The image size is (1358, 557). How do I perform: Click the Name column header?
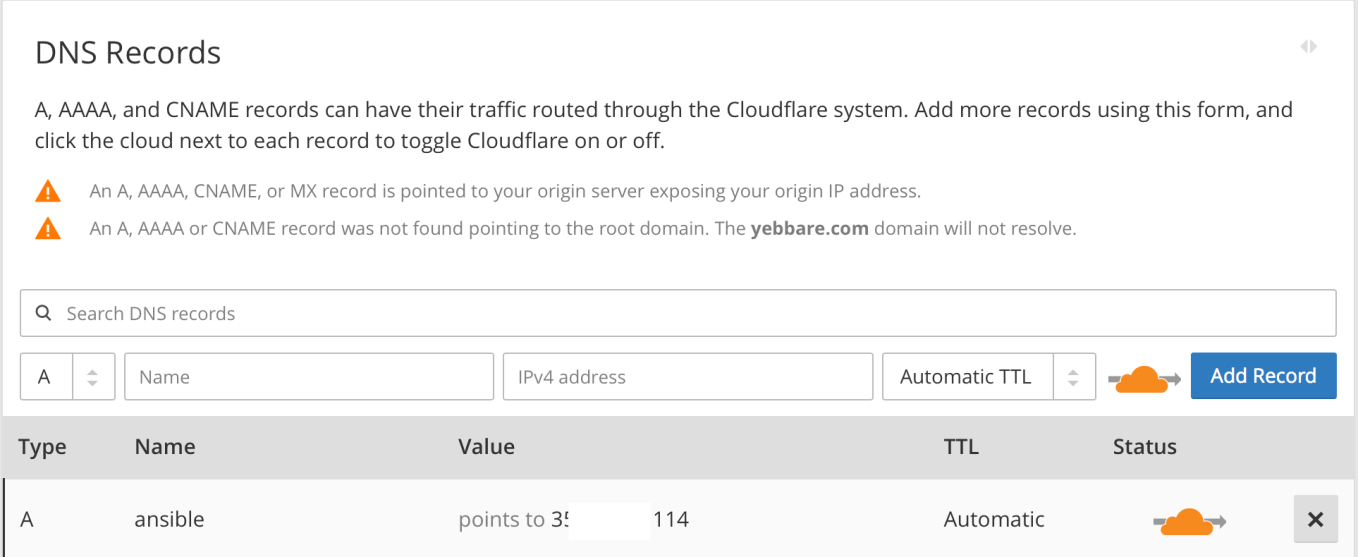[165, 447]
